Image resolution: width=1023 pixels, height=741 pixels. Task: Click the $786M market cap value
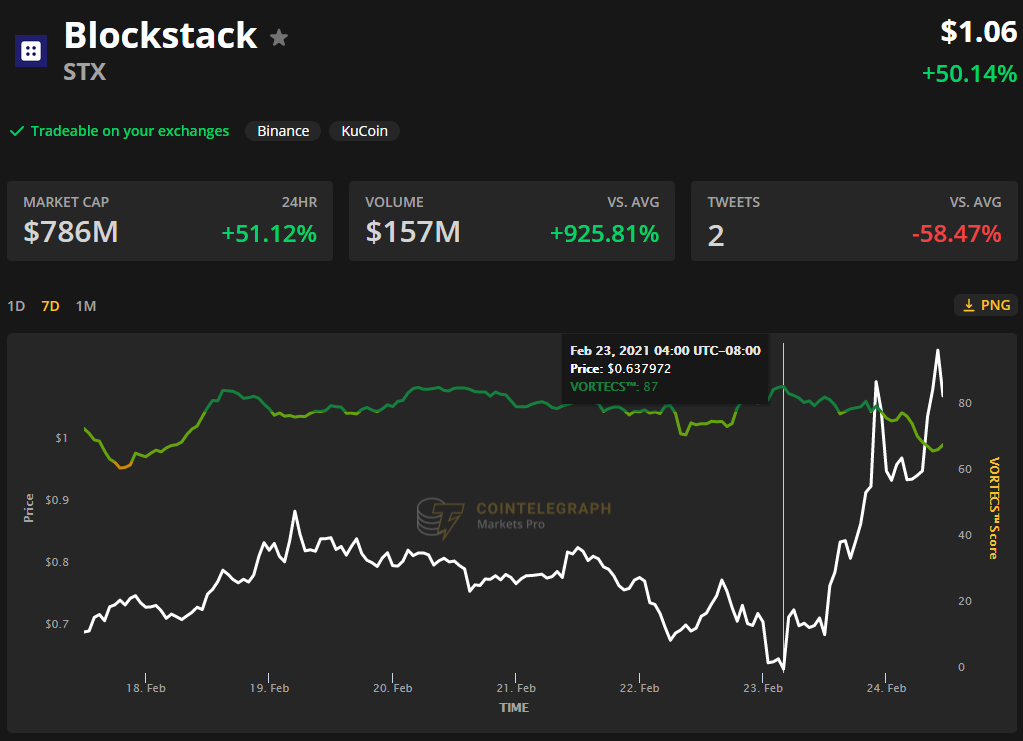[71, 232]
